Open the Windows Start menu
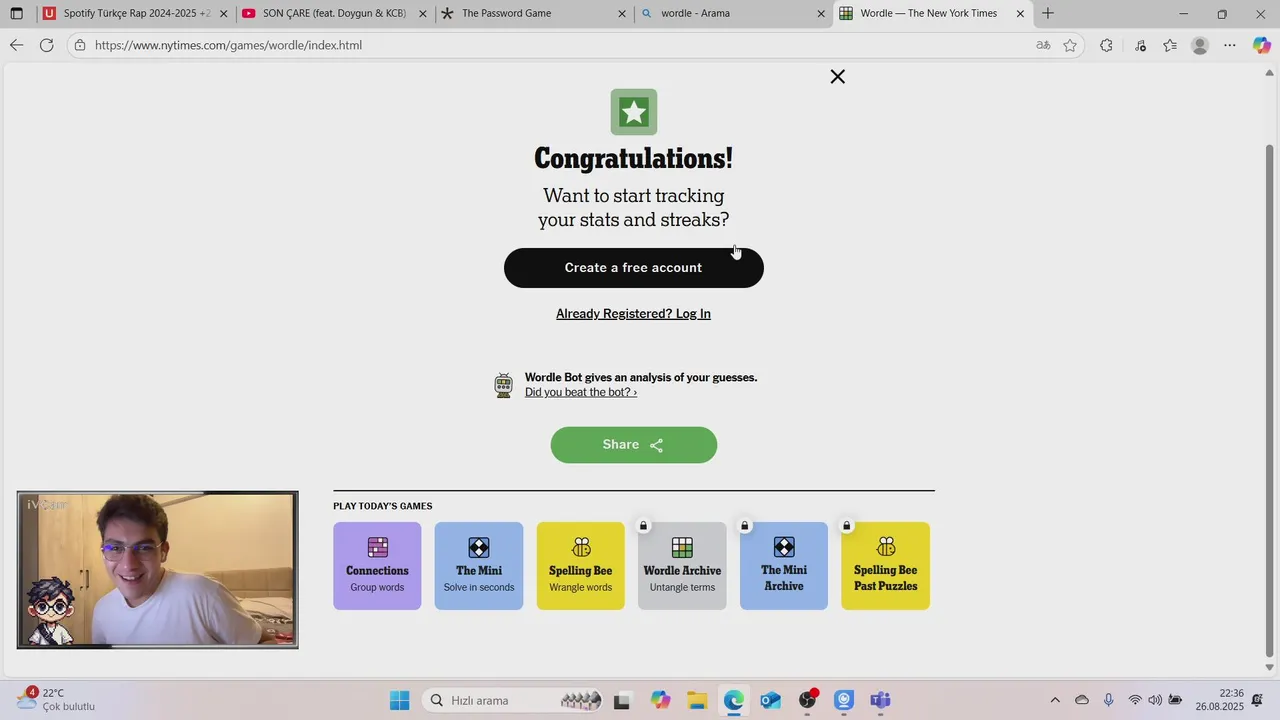1280x720 pixels. click(x=399, y=700)
